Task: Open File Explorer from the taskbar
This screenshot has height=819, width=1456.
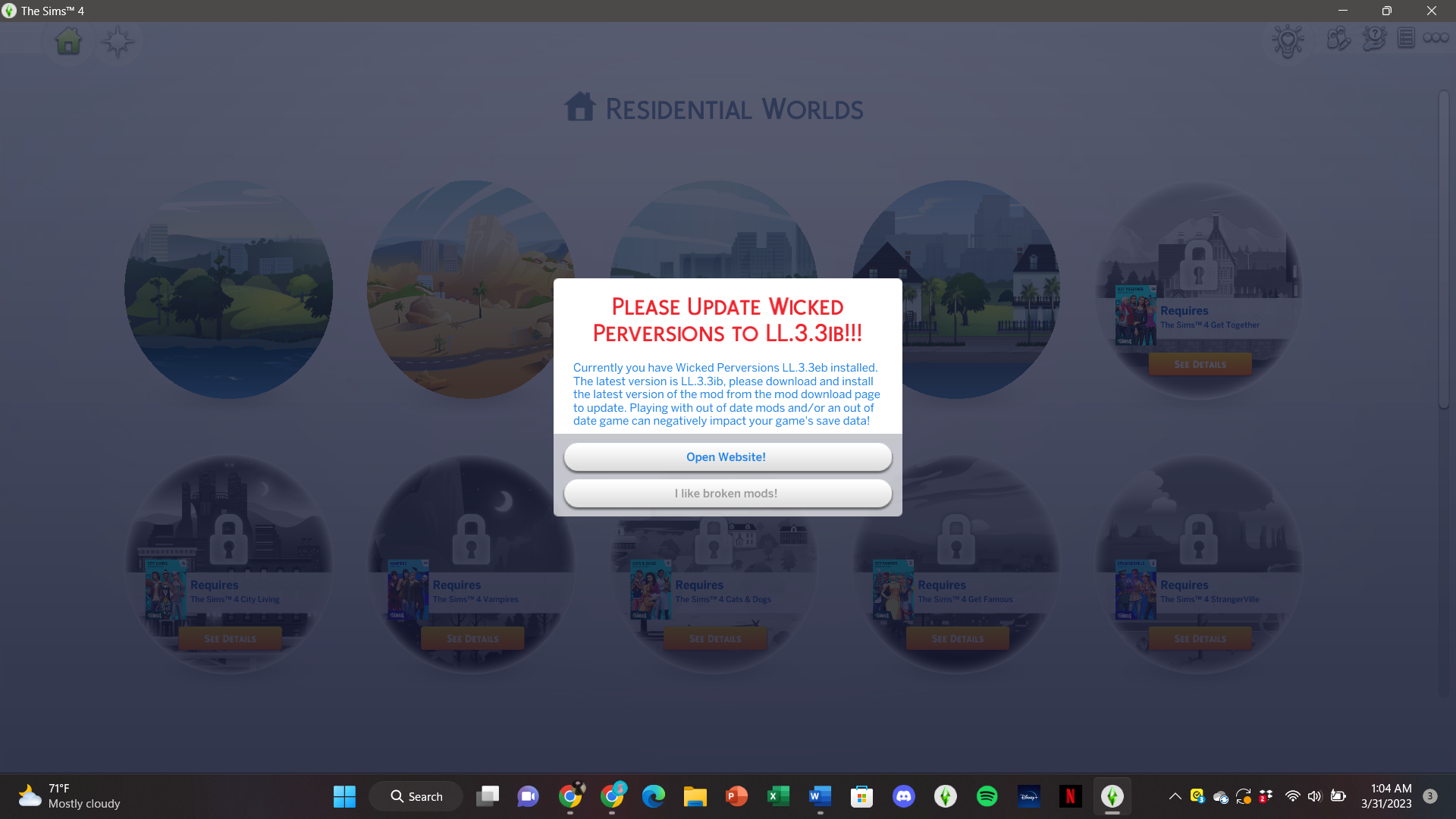Action: [695, 796]
